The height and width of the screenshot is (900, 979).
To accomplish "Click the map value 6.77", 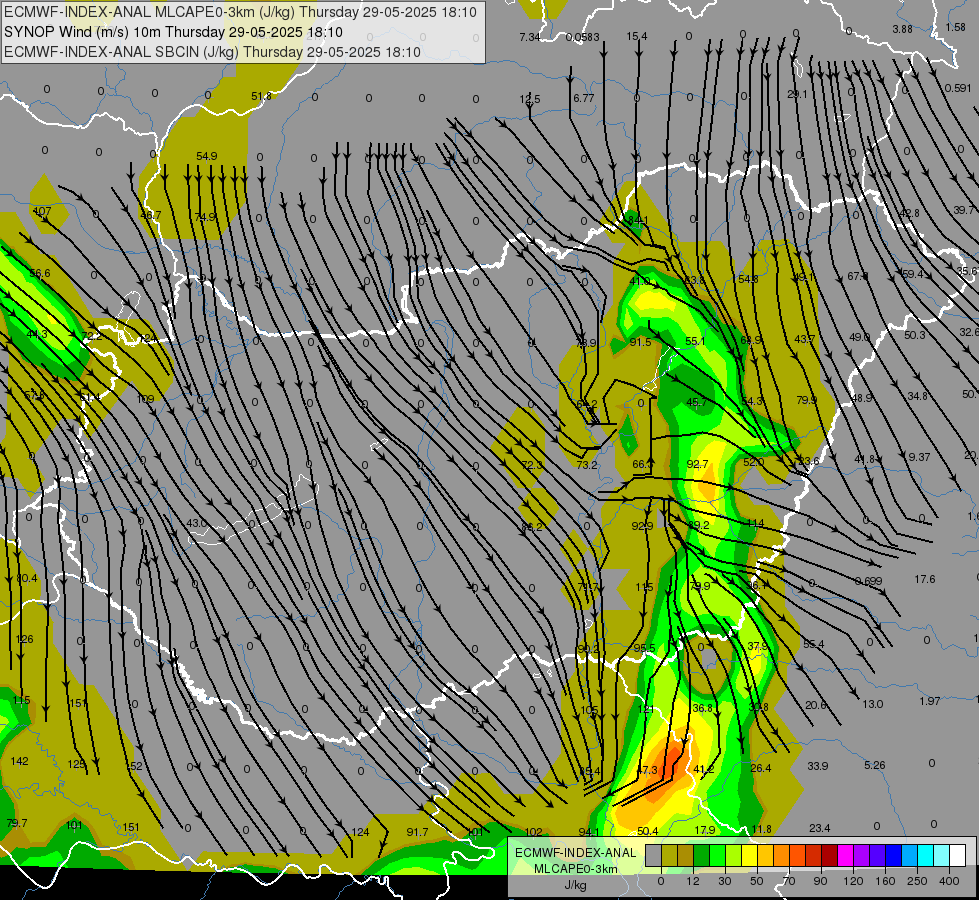I will (x=584, y=98).
